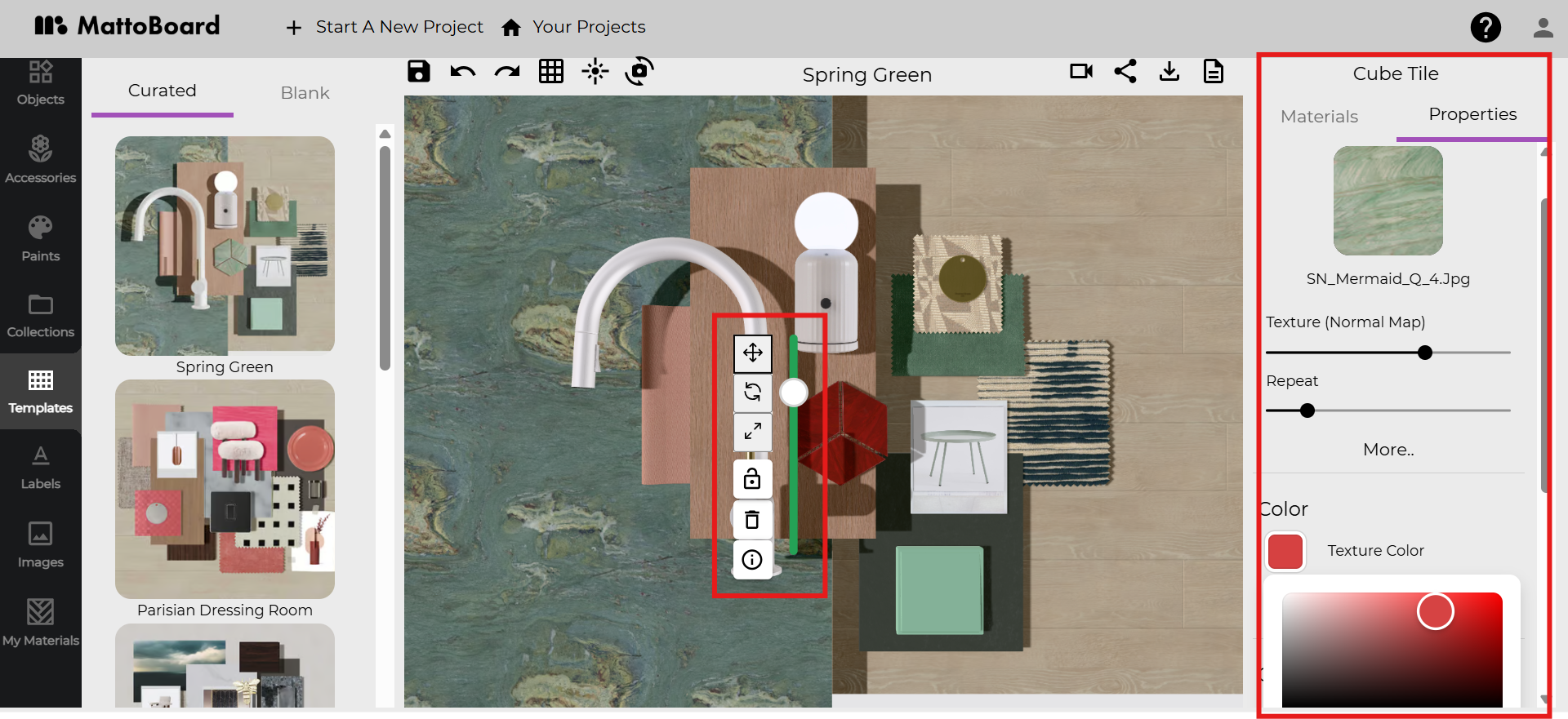
Task: Click the Spring Green project title
Action: coord(867,75)
